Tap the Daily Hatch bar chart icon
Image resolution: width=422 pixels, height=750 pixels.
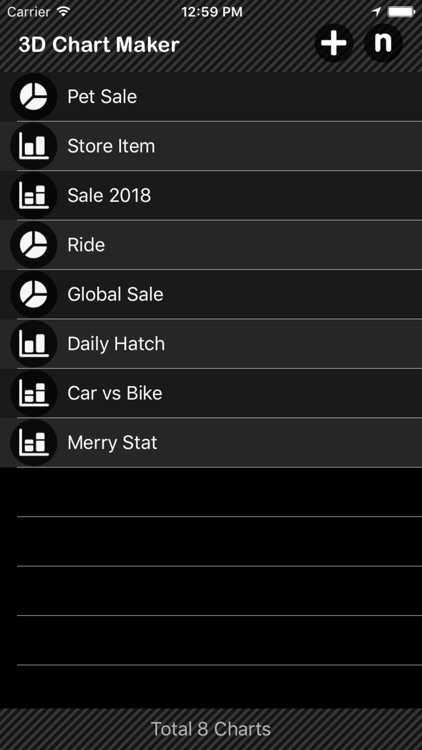(33, 344)
